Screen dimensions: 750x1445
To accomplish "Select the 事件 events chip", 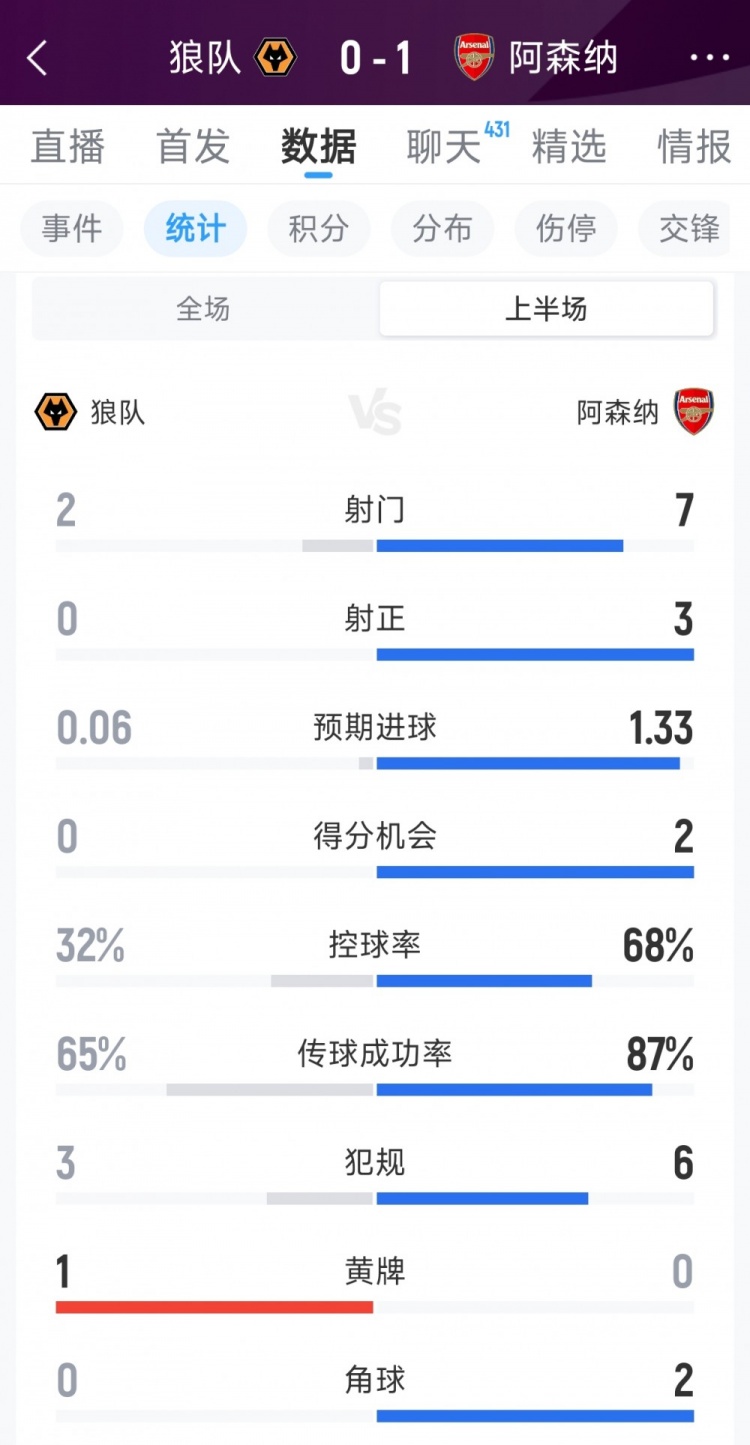I will (x=72, y=229).
